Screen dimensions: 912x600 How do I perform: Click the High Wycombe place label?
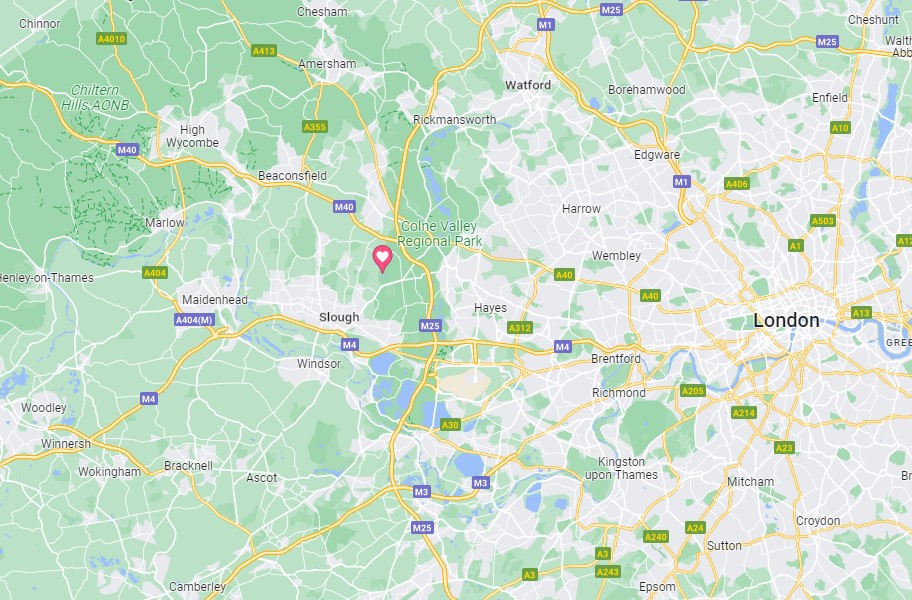pyautogui.click(x=193, y=136)
